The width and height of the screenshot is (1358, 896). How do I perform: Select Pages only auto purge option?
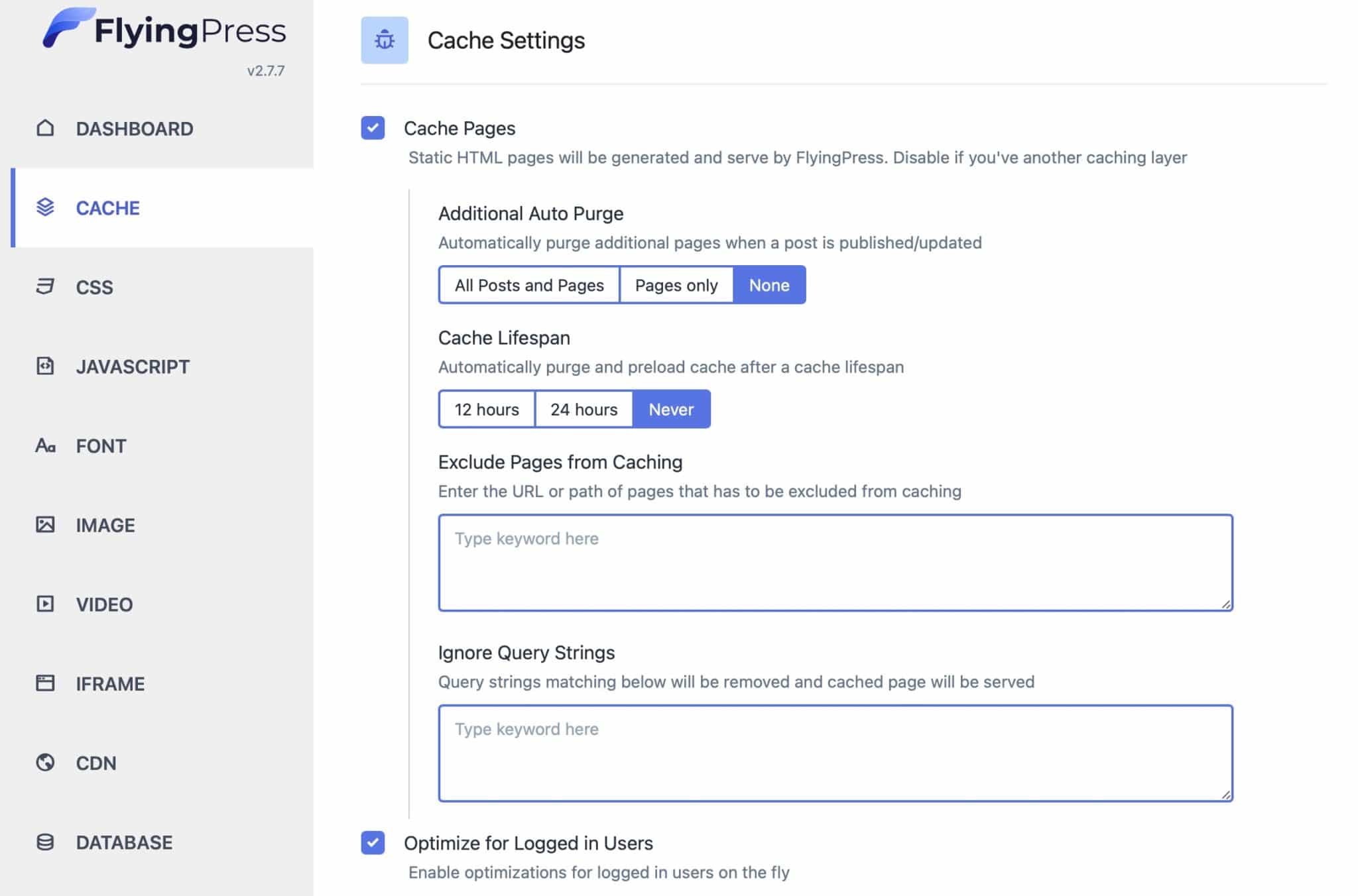tap(676, 285)
